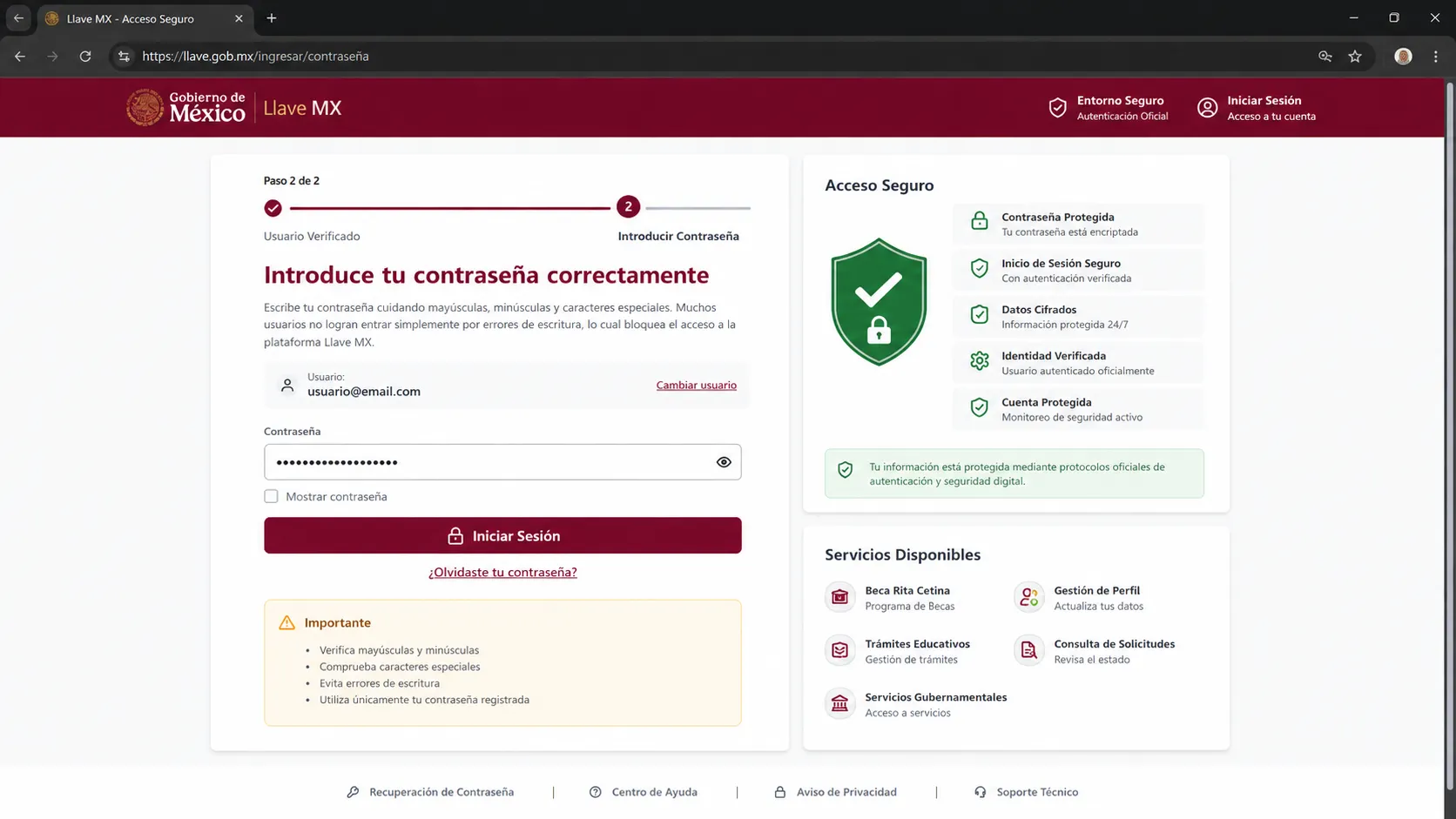Click the Iniciar Sesión button
Image resolution: width=1456 pixels, height=819 pixels.
click(x=502, y=535)
